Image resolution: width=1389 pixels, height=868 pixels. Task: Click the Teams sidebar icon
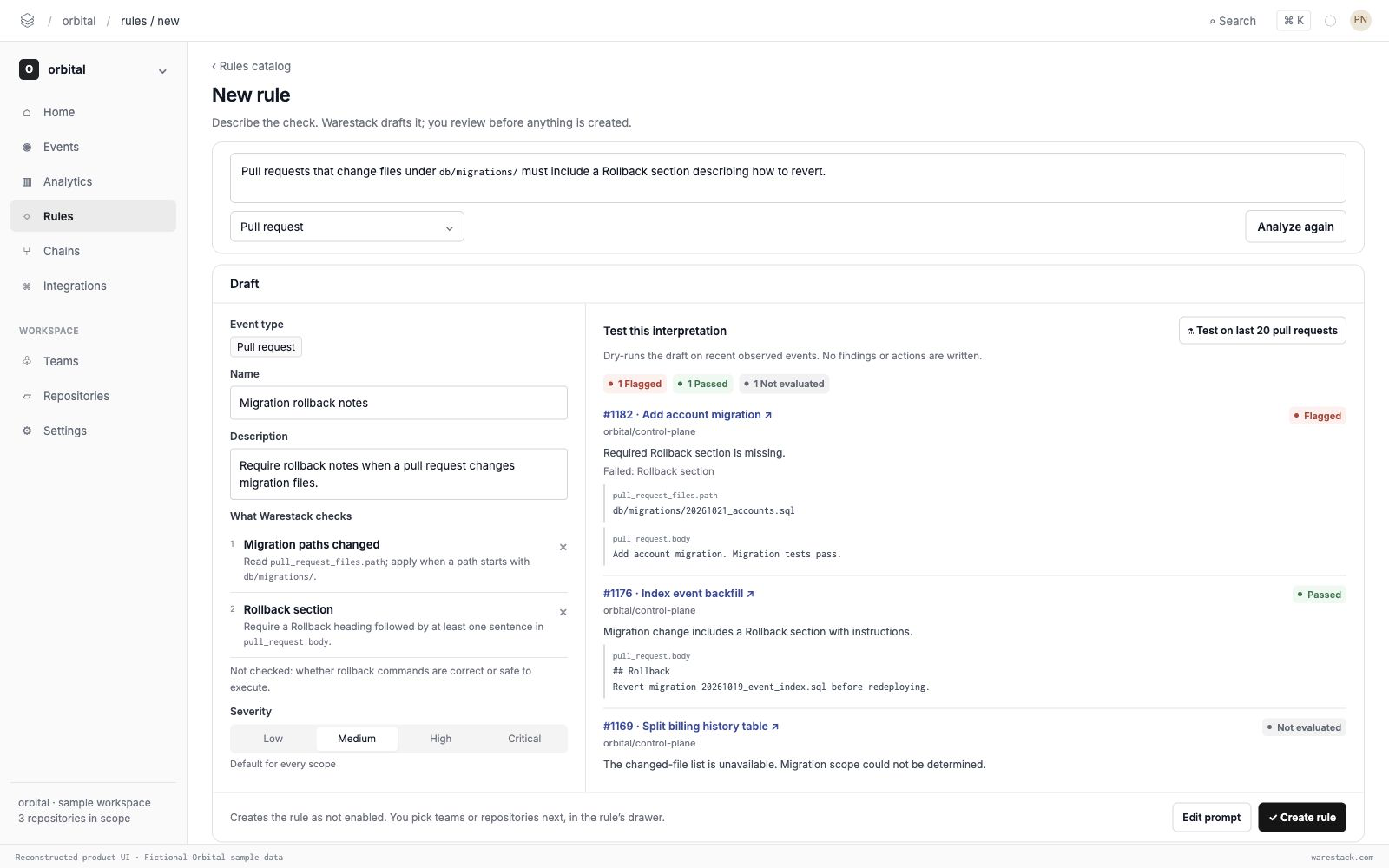click(27, 361)
